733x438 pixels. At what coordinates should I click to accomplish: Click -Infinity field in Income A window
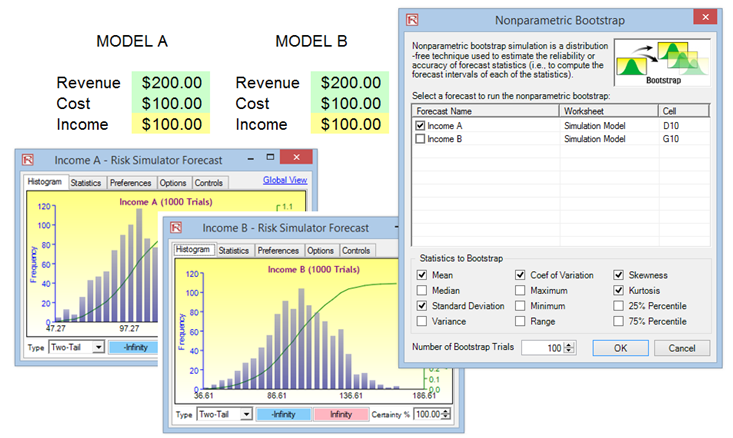point(134,347)
